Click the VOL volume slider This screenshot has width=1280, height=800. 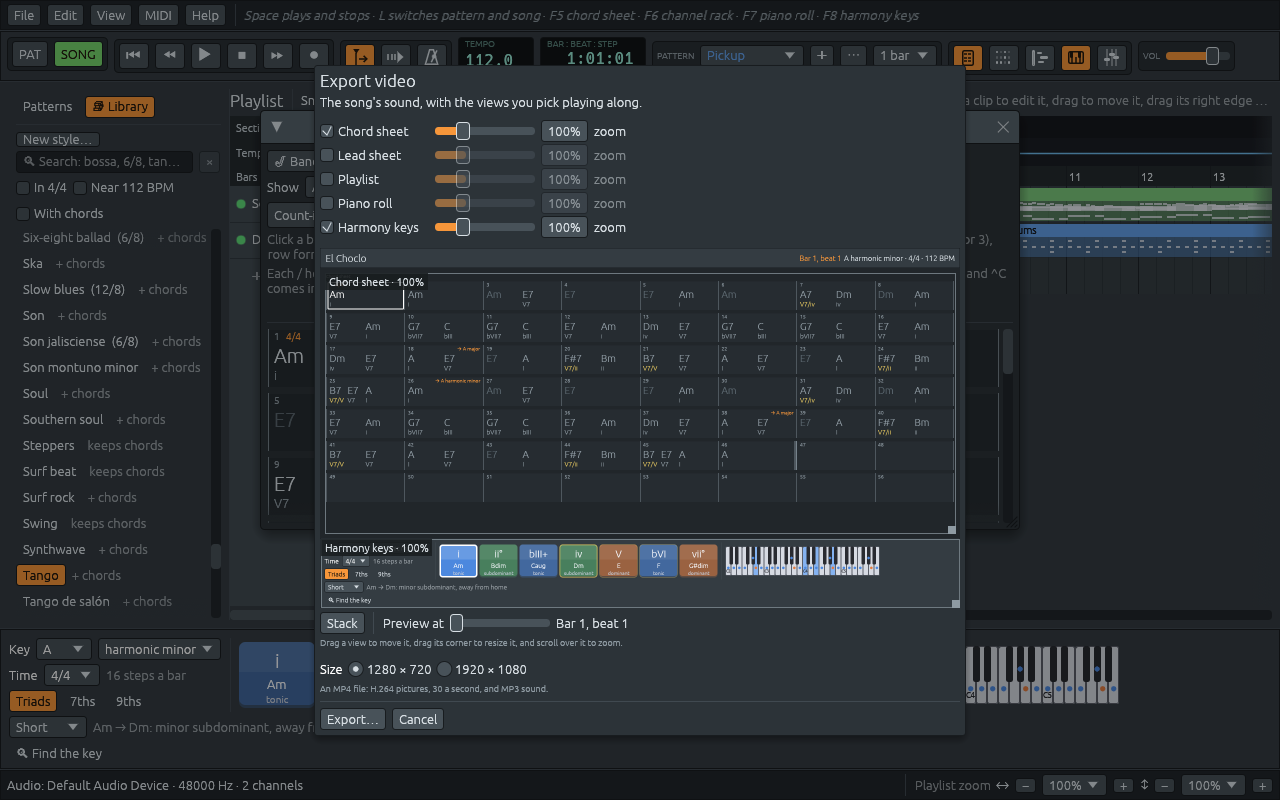pos(1199,56)
